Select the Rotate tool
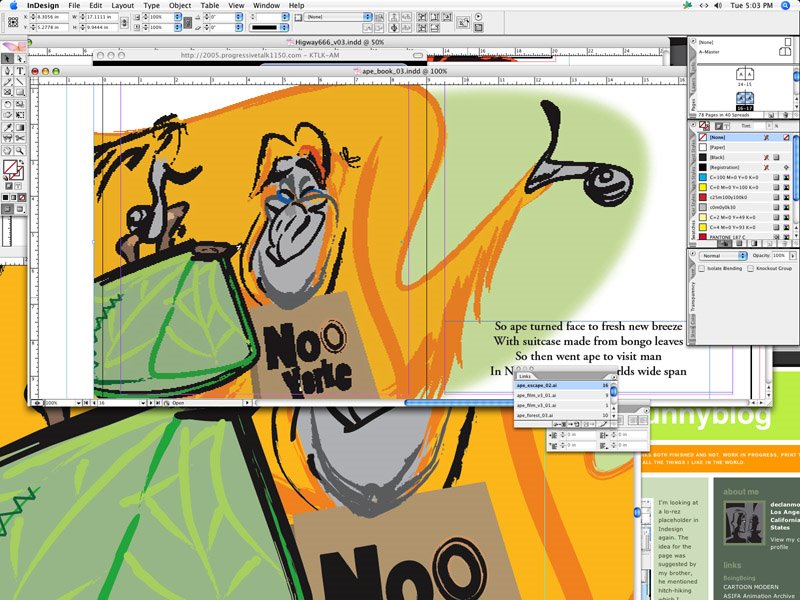Image resolution: width=800 pixels, height=600 pixels. tap(7, 104)
